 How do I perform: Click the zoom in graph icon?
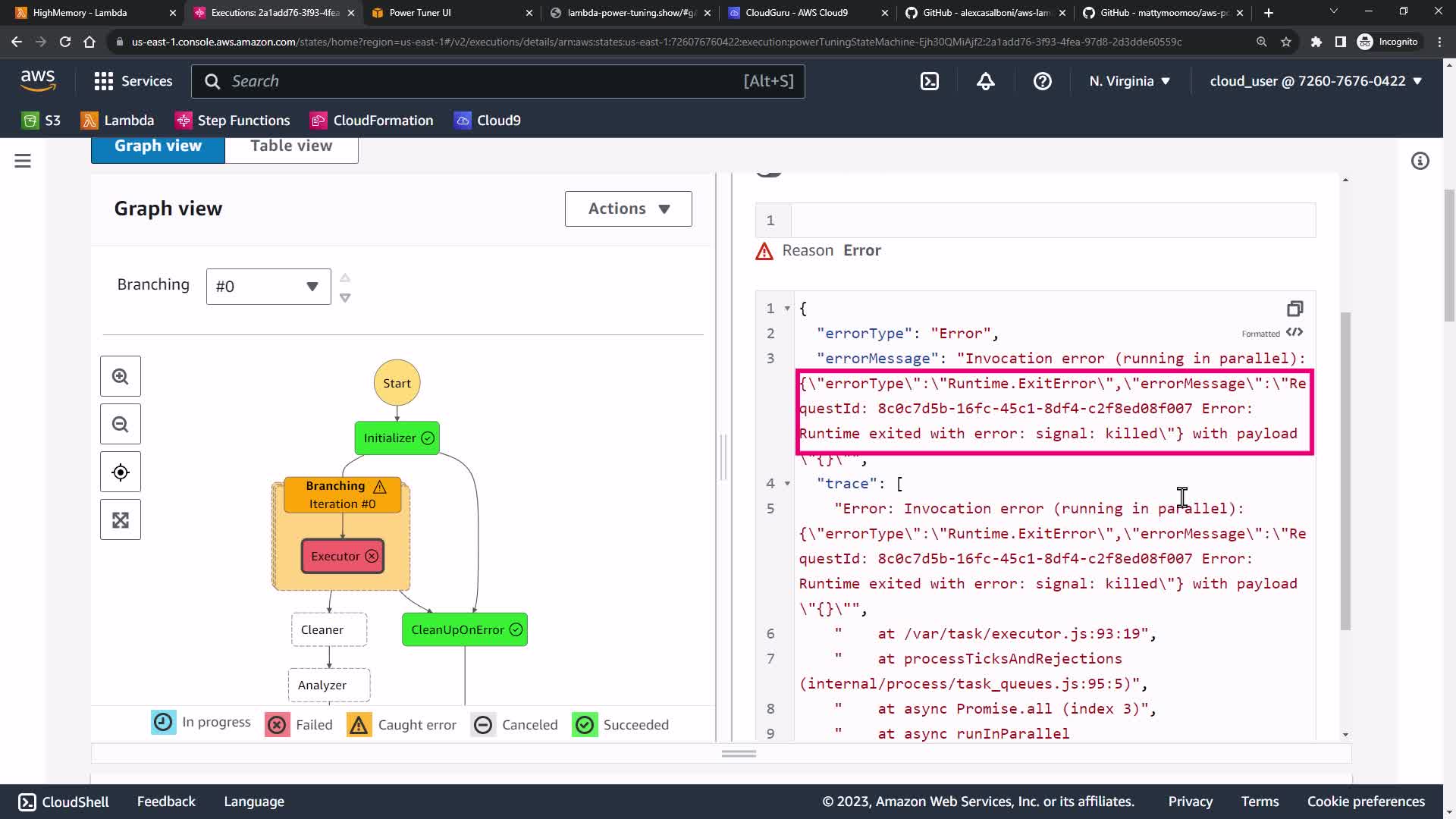120,376
